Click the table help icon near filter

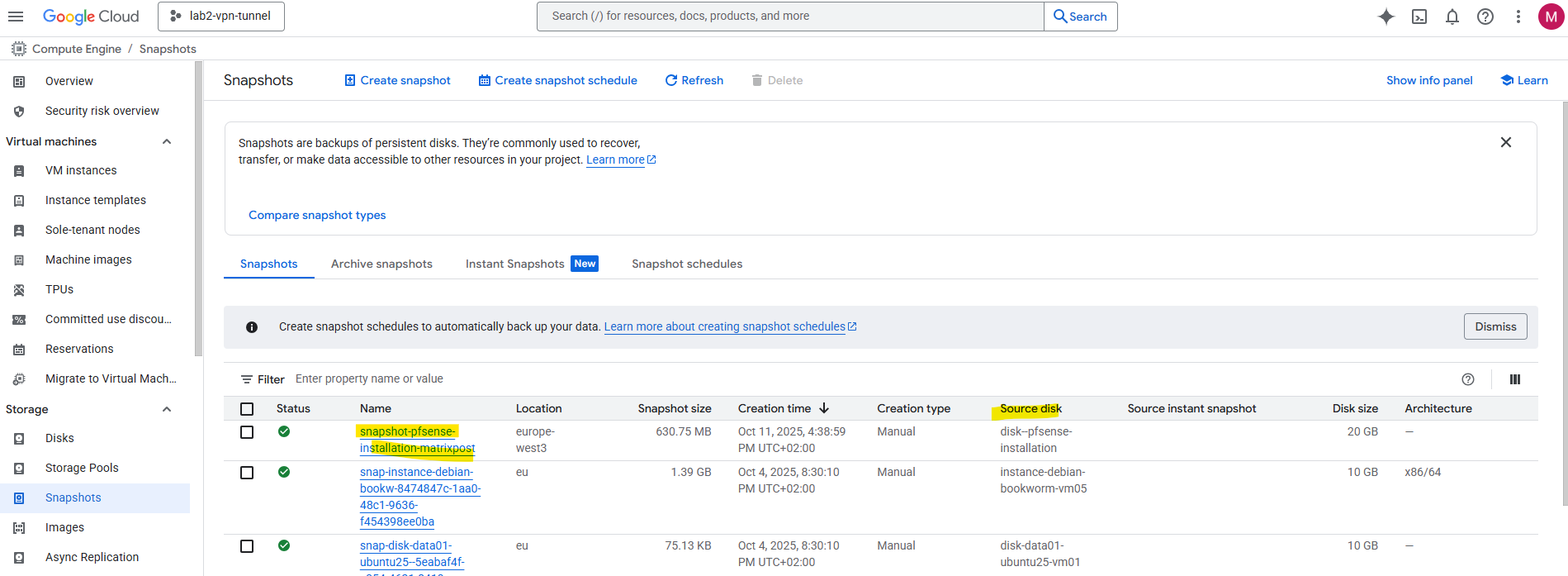(x=1468, y=379)
